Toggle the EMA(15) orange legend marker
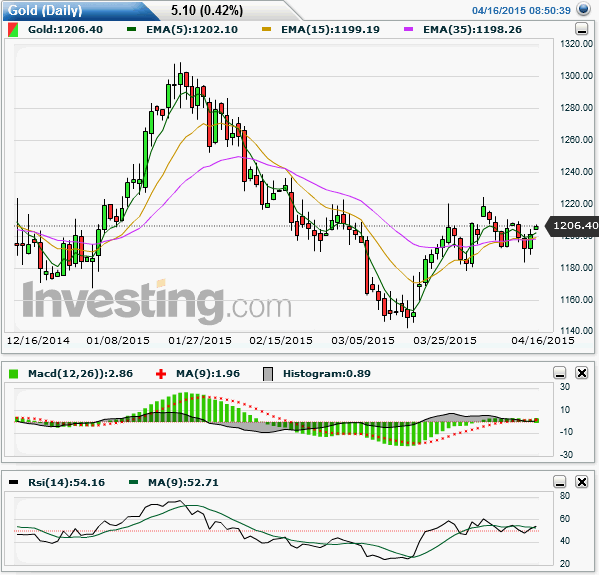 (267, 29)
